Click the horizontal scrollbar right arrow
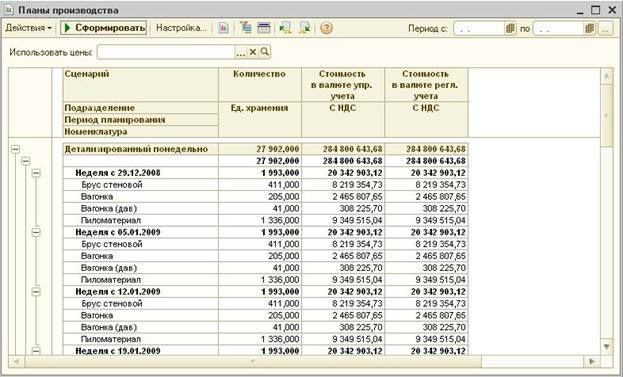This screenshot has height=377, width=623. pyautogui.click(x=592, y=362)
